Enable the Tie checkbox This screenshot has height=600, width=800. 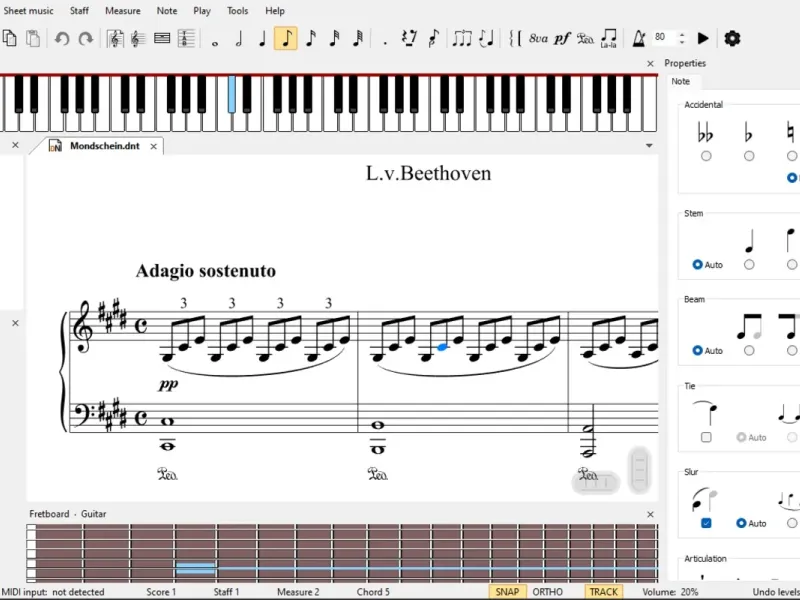coord(706,437)
